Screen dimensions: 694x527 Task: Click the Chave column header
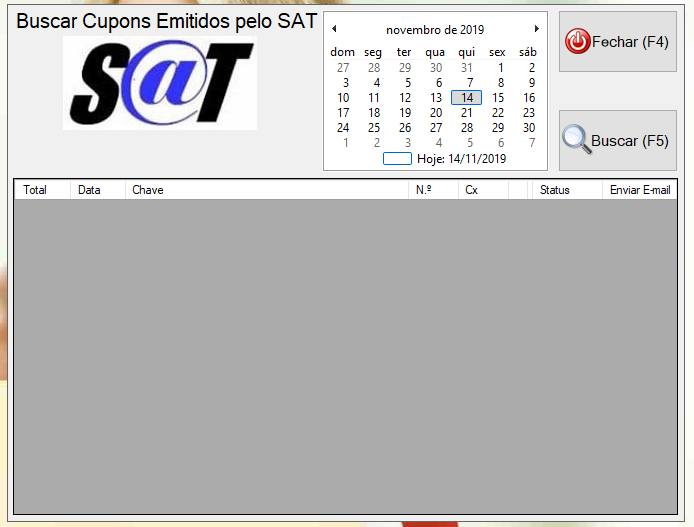pos(148,190)
